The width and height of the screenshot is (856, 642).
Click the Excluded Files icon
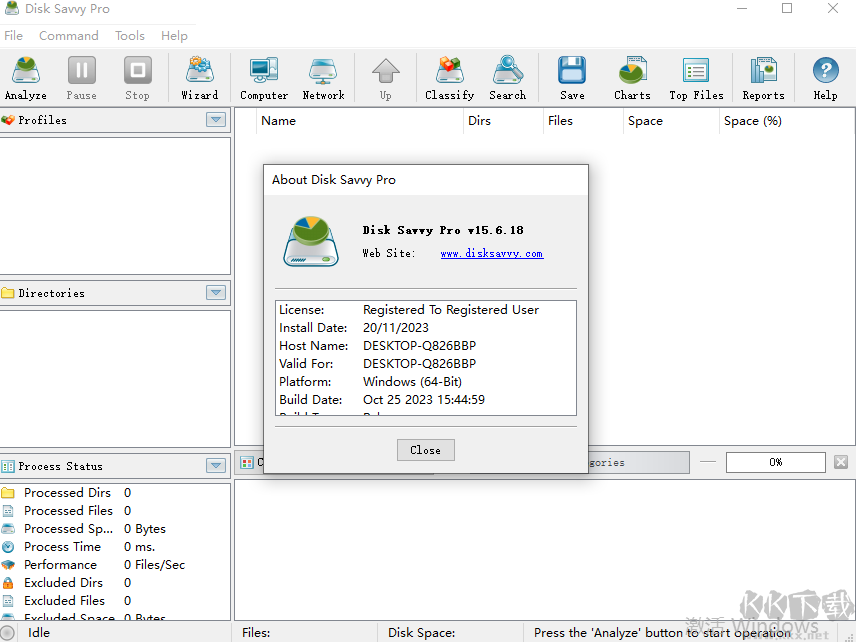tap(8, 601)
